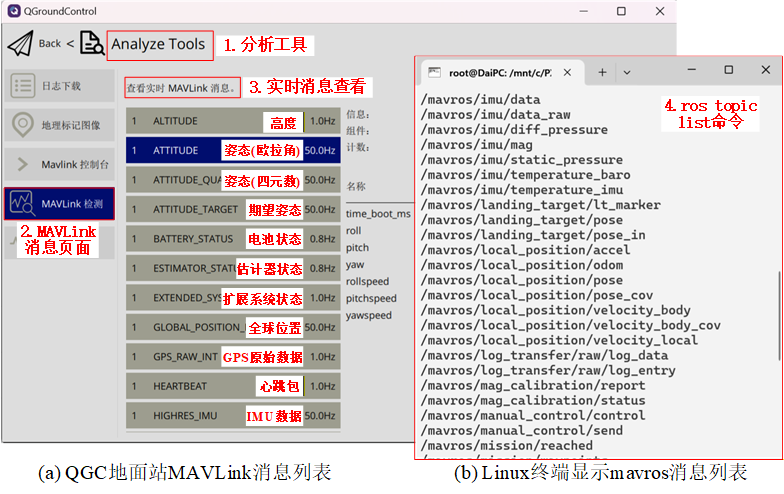The image size is (784, 494).
Task: Click the roll field name
Action: point(354,230)
